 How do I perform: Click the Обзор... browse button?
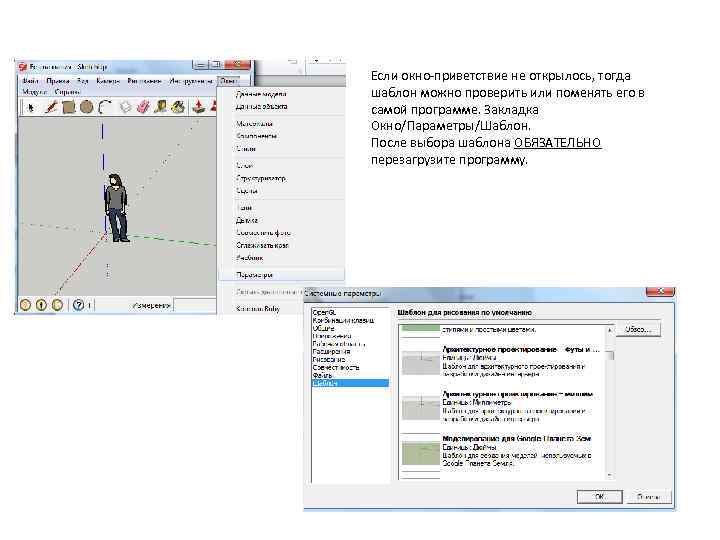638,330
